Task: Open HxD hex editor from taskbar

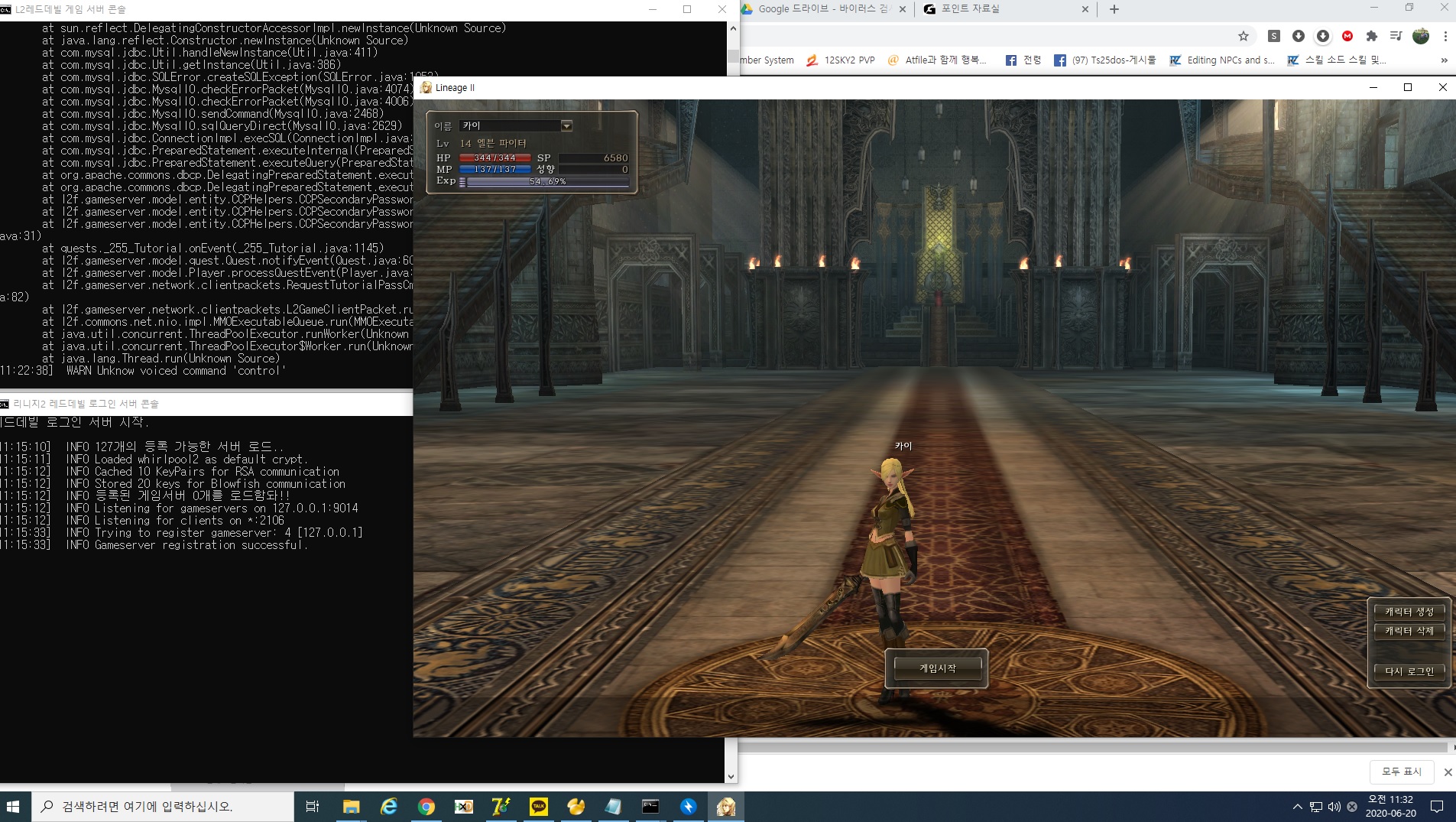Action: click(x=464, y=806)
